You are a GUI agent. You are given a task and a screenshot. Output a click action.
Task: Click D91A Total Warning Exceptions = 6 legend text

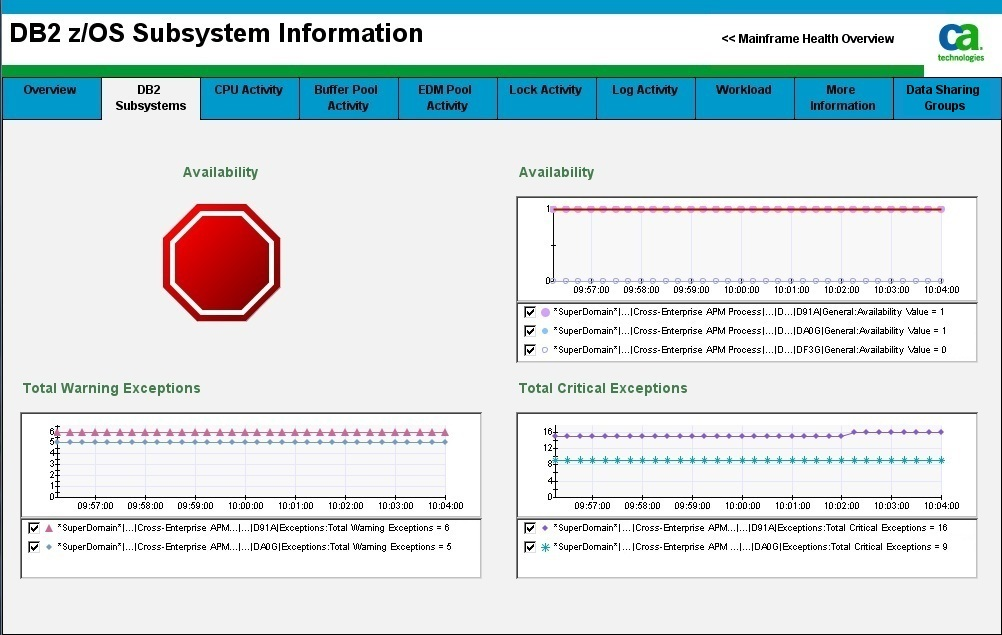[x=253, y=528]
